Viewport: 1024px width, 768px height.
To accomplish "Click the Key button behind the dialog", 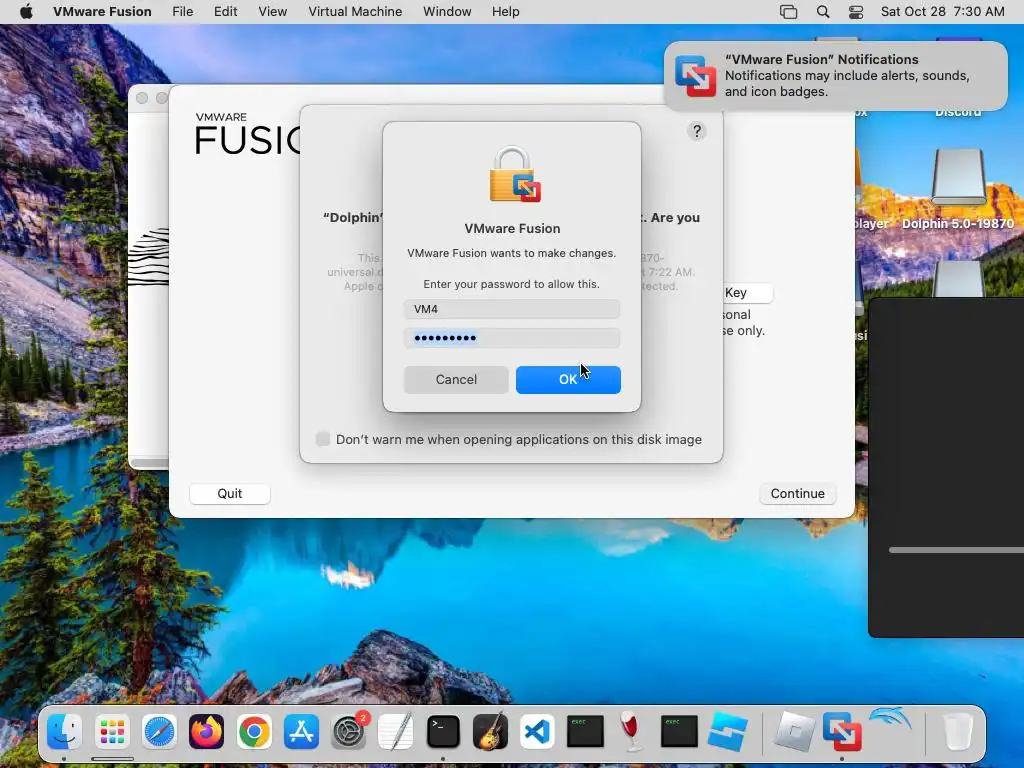I will (x=747, y=293).
